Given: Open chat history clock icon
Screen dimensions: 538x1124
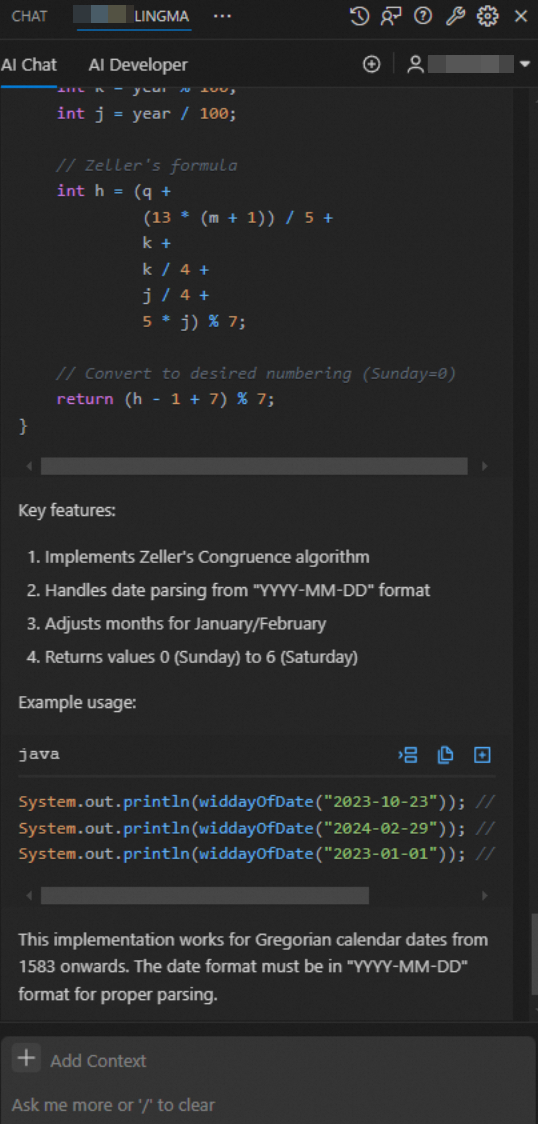Looking at the screenshot, I should [x=359, y=16].
